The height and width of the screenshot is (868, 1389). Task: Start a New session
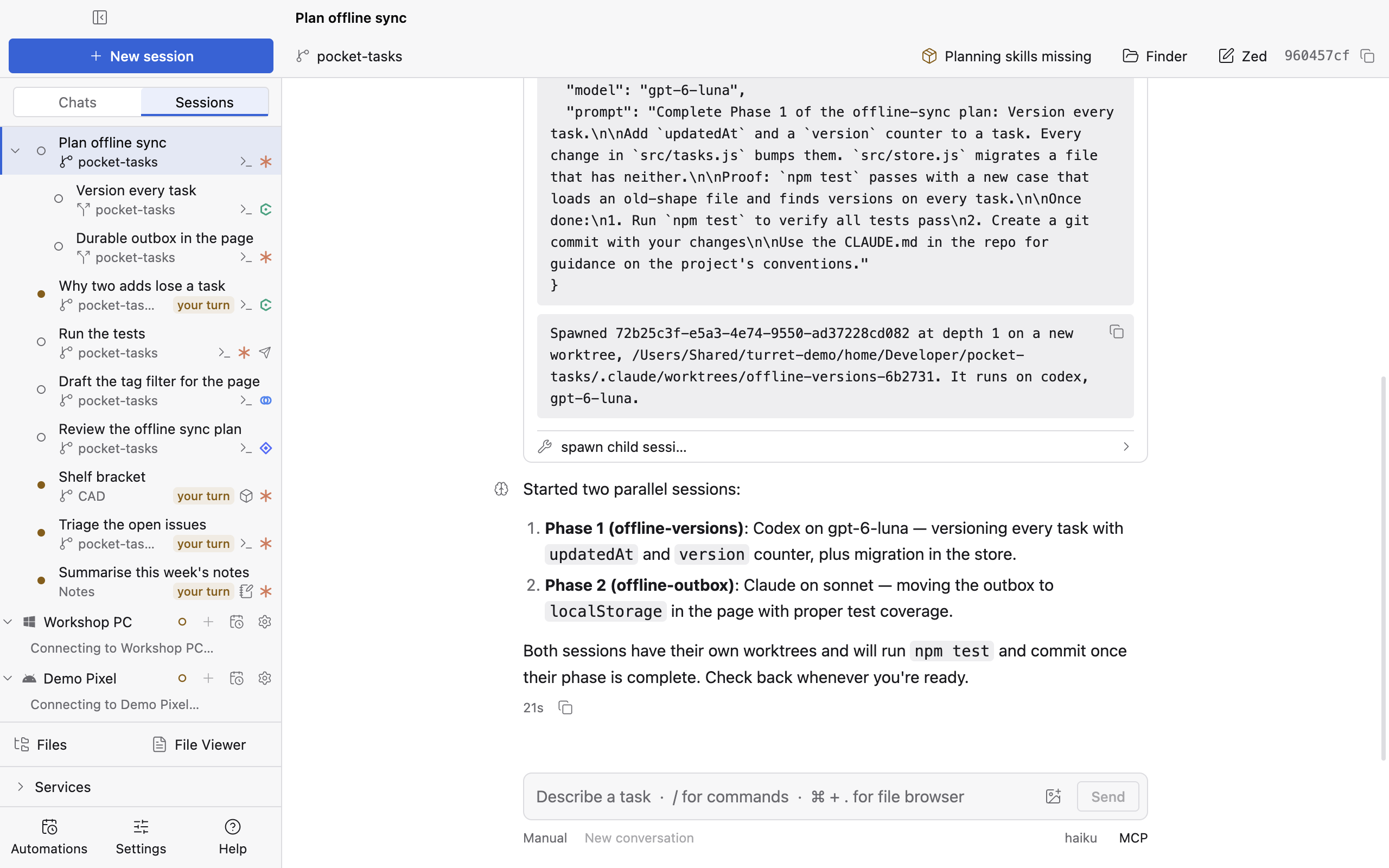(141, 56)
